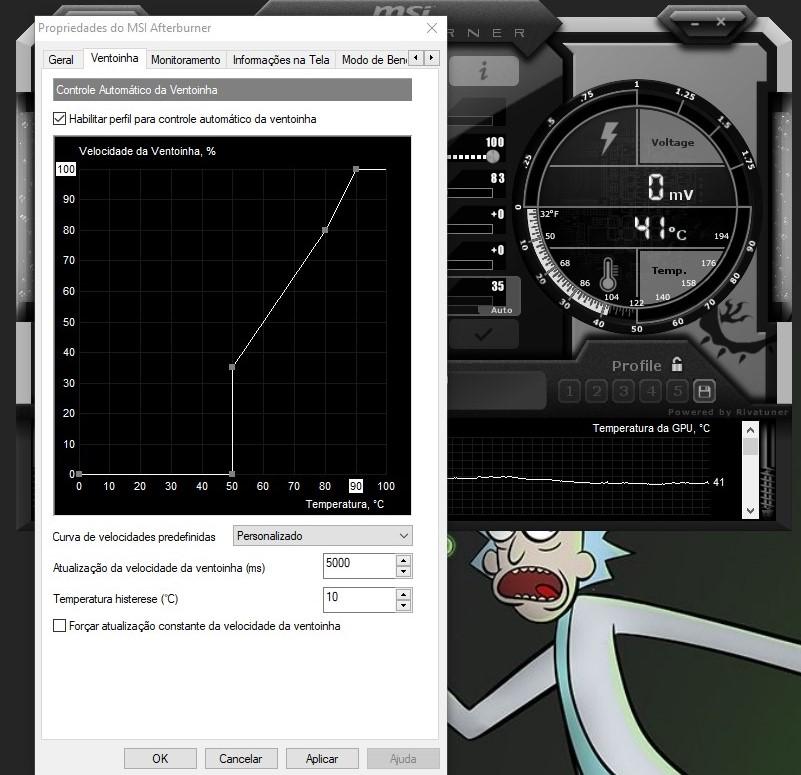Screen dimensions: 801x775
Task: Click the 'Controle Automático da Ventoinha' header
Action: [x=232, y=90]
